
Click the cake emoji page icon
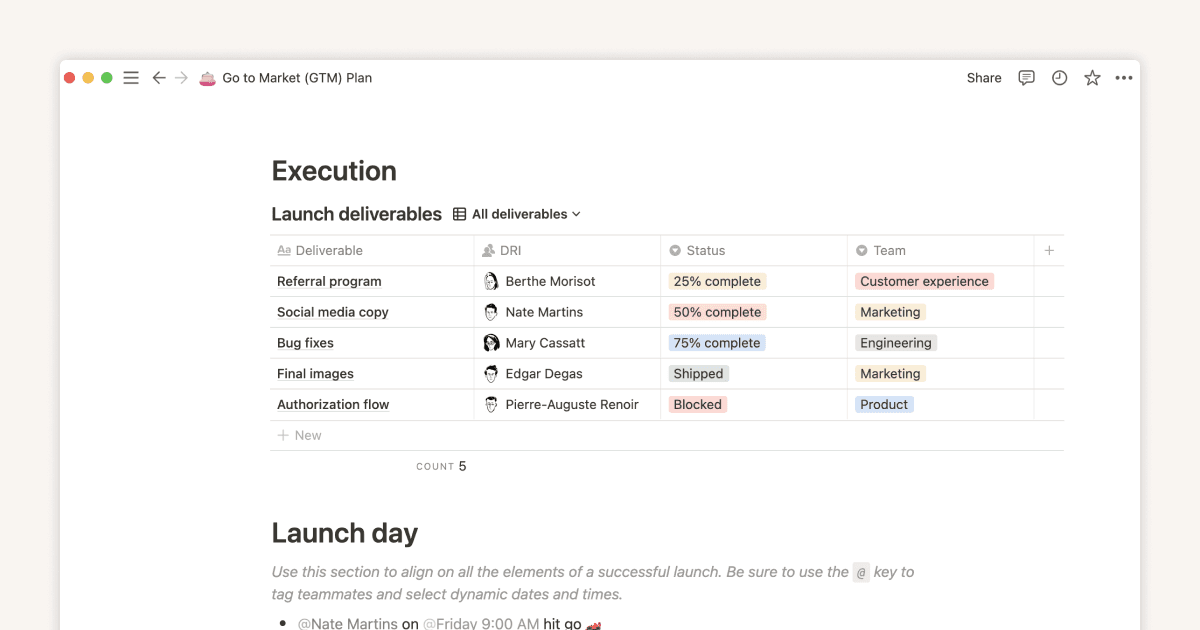(207, 77)
